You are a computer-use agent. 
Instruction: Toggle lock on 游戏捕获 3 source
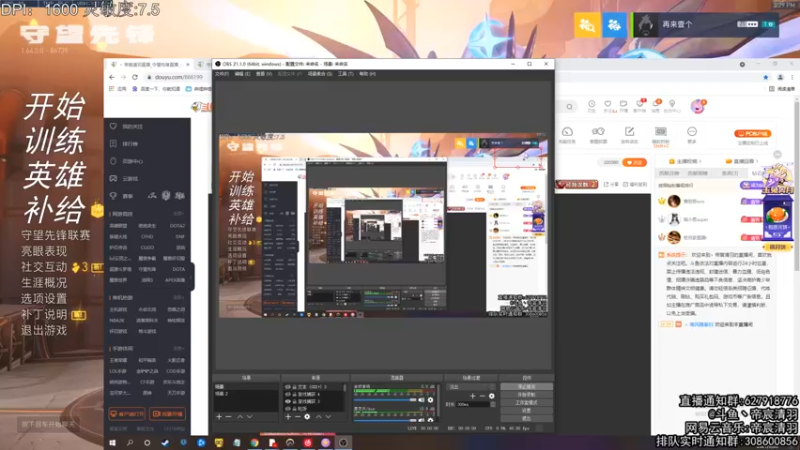294,401
